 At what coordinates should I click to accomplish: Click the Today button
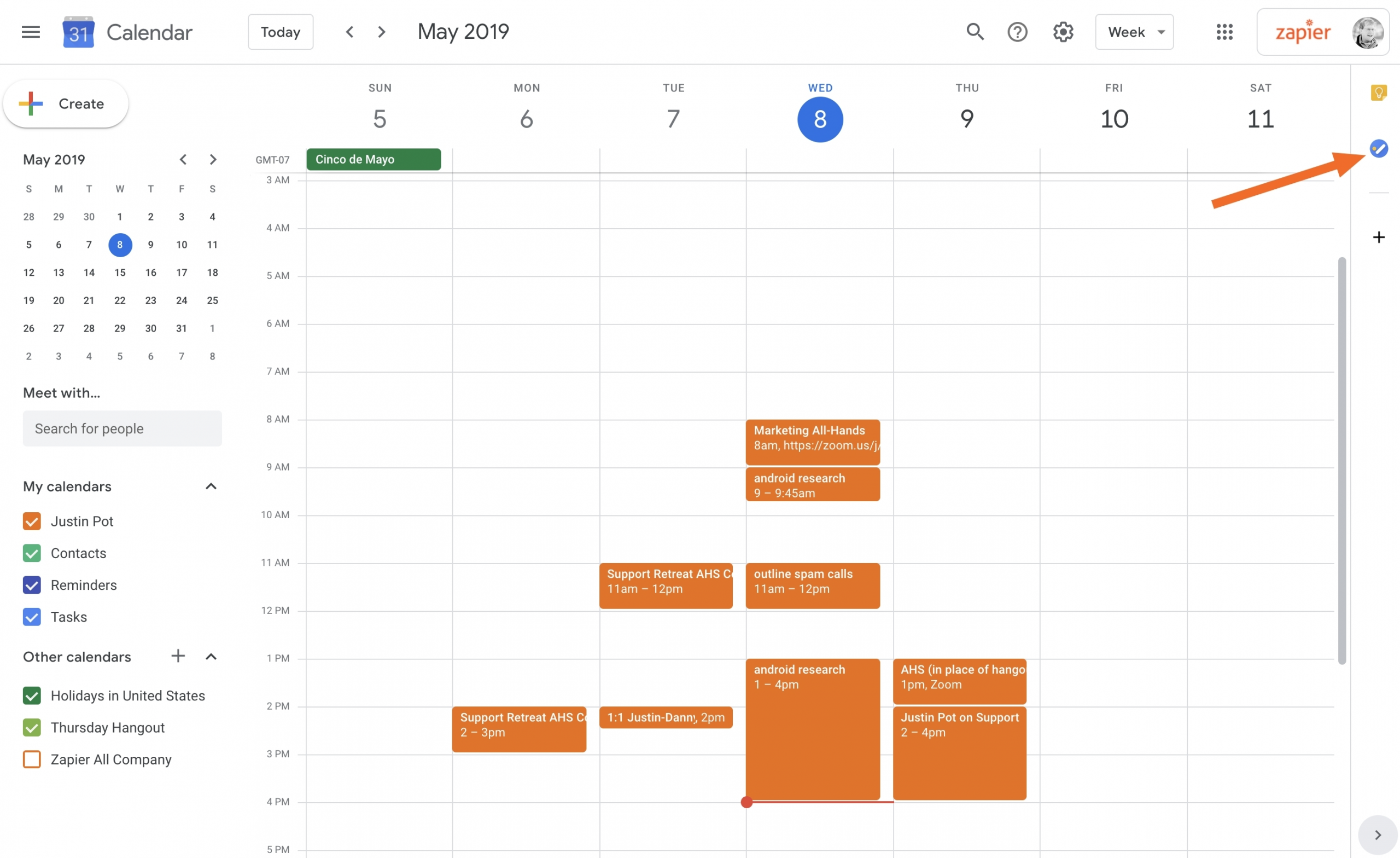pyautogui.click(x=281, y=32)
